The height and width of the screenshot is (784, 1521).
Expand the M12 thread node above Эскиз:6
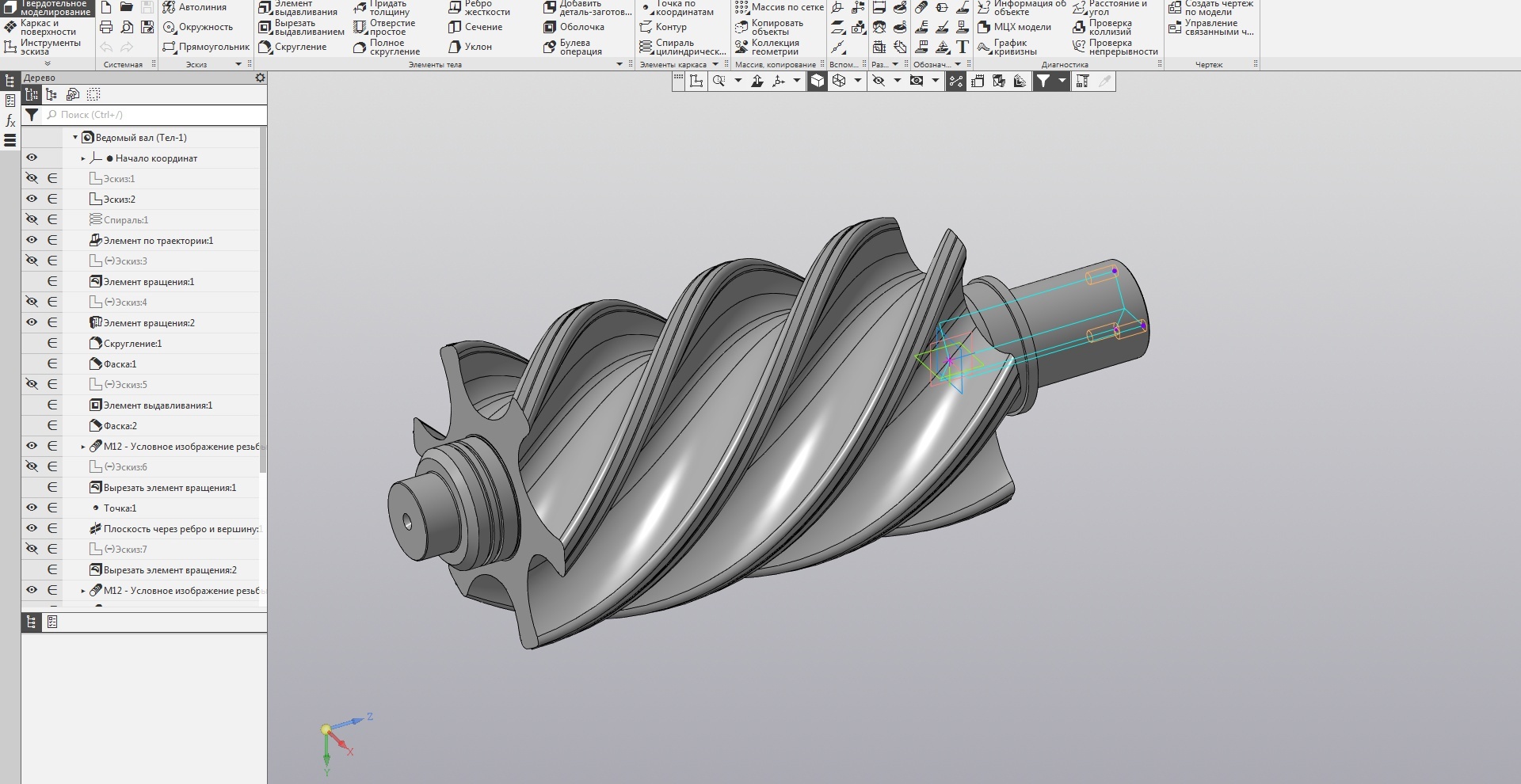83,447
